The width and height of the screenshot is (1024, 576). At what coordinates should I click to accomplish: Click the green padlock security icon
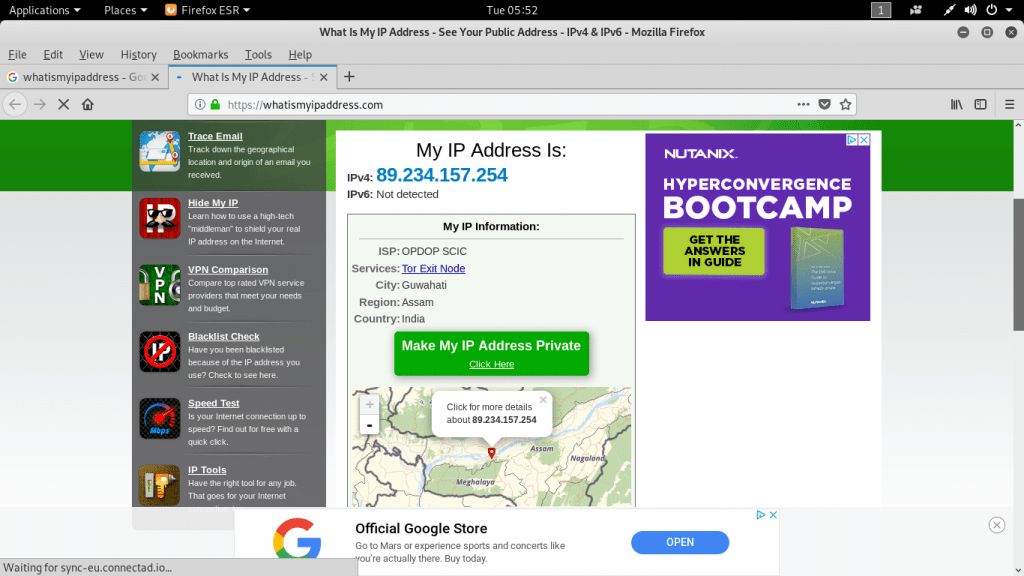[x=215, y=104]
